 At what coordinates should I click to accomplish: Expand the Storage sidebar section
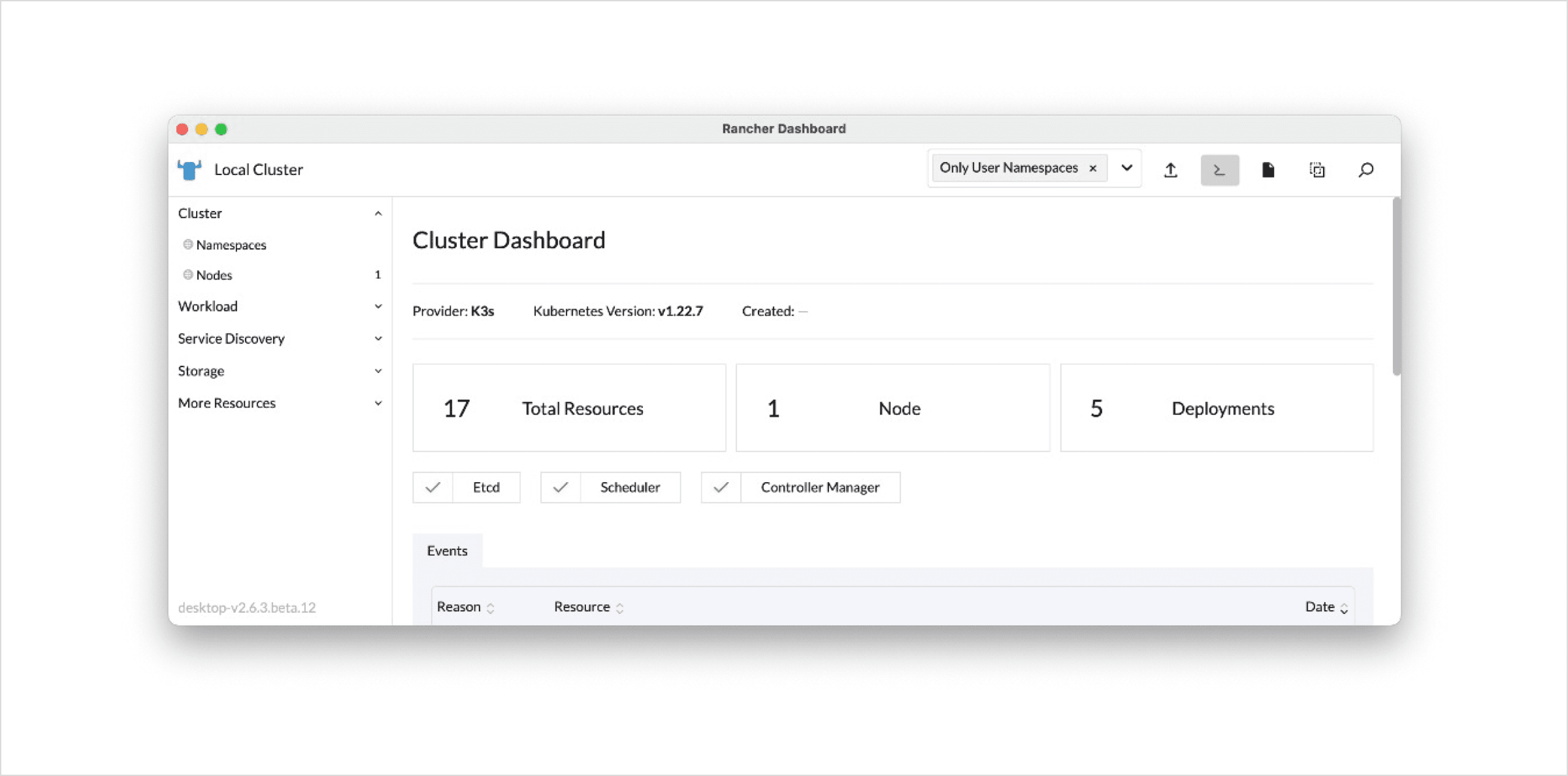pyautogui.click(x=378, y=371)
